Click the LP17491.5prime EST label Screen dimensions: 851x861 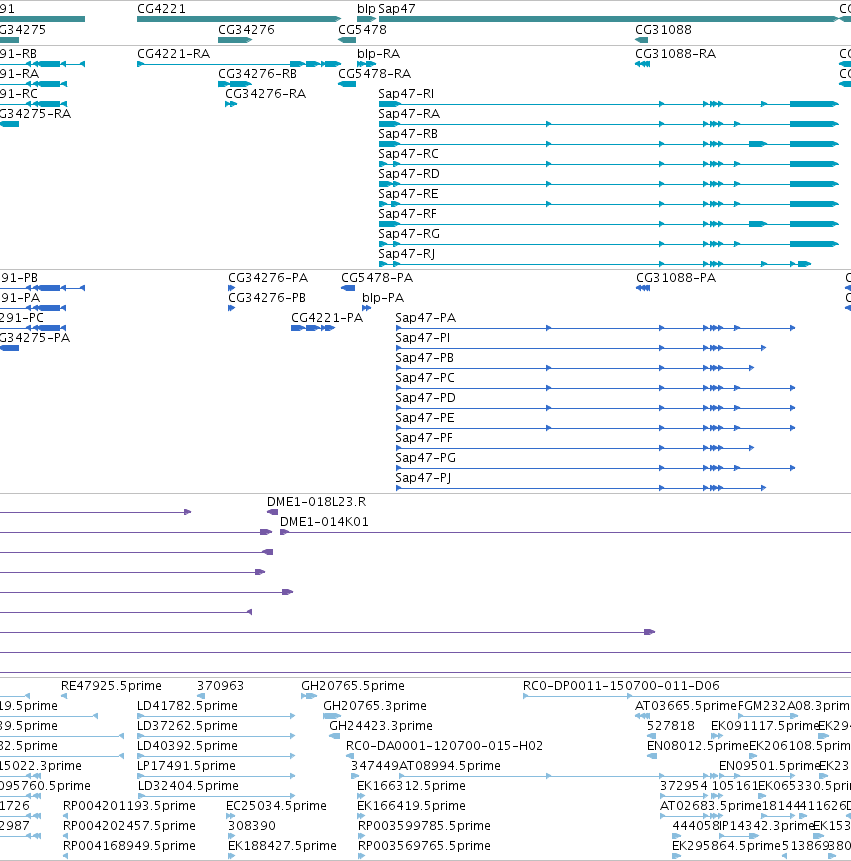(x=186, y=765)
